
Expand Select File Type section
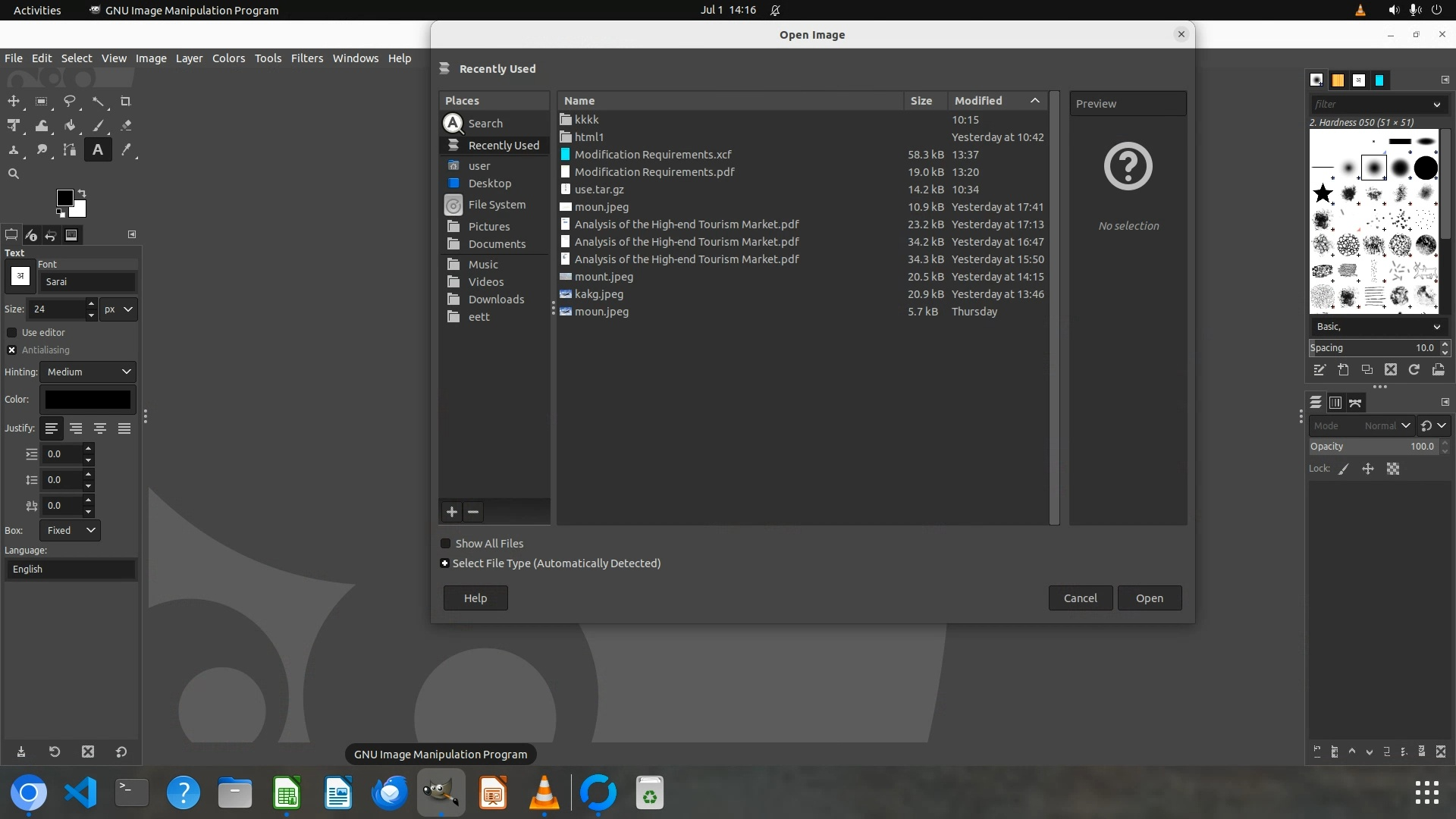click(x=445, y=563)
